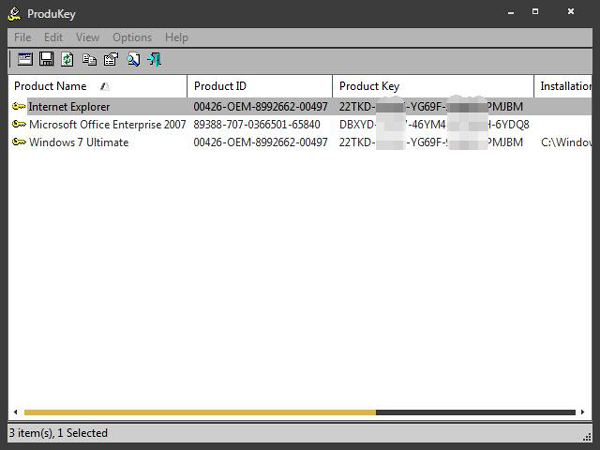The width and height of the screenshot is (600, 450).
Task: Select the Windows 7 Ultimate row
Action: (300, 142)
